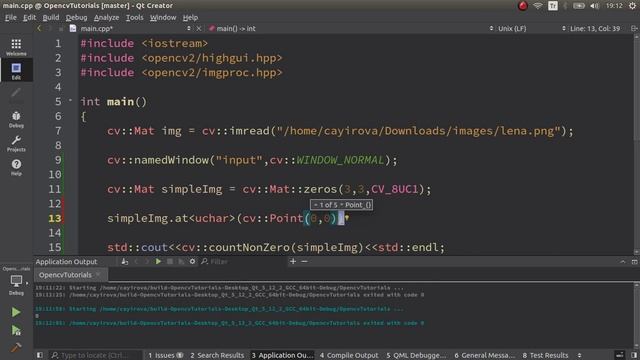Click the Type to locate search field
Viewport: 640px width, 360px height.
pyautogui.click(x=96, y=355)
